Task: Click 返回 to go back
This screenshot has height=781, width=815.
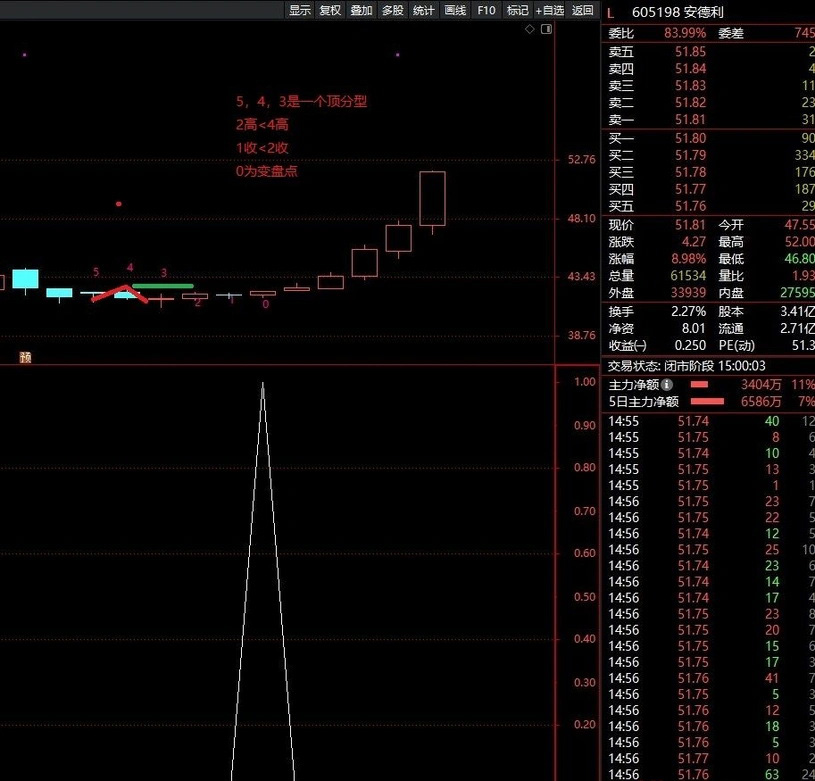Action: 583,10
